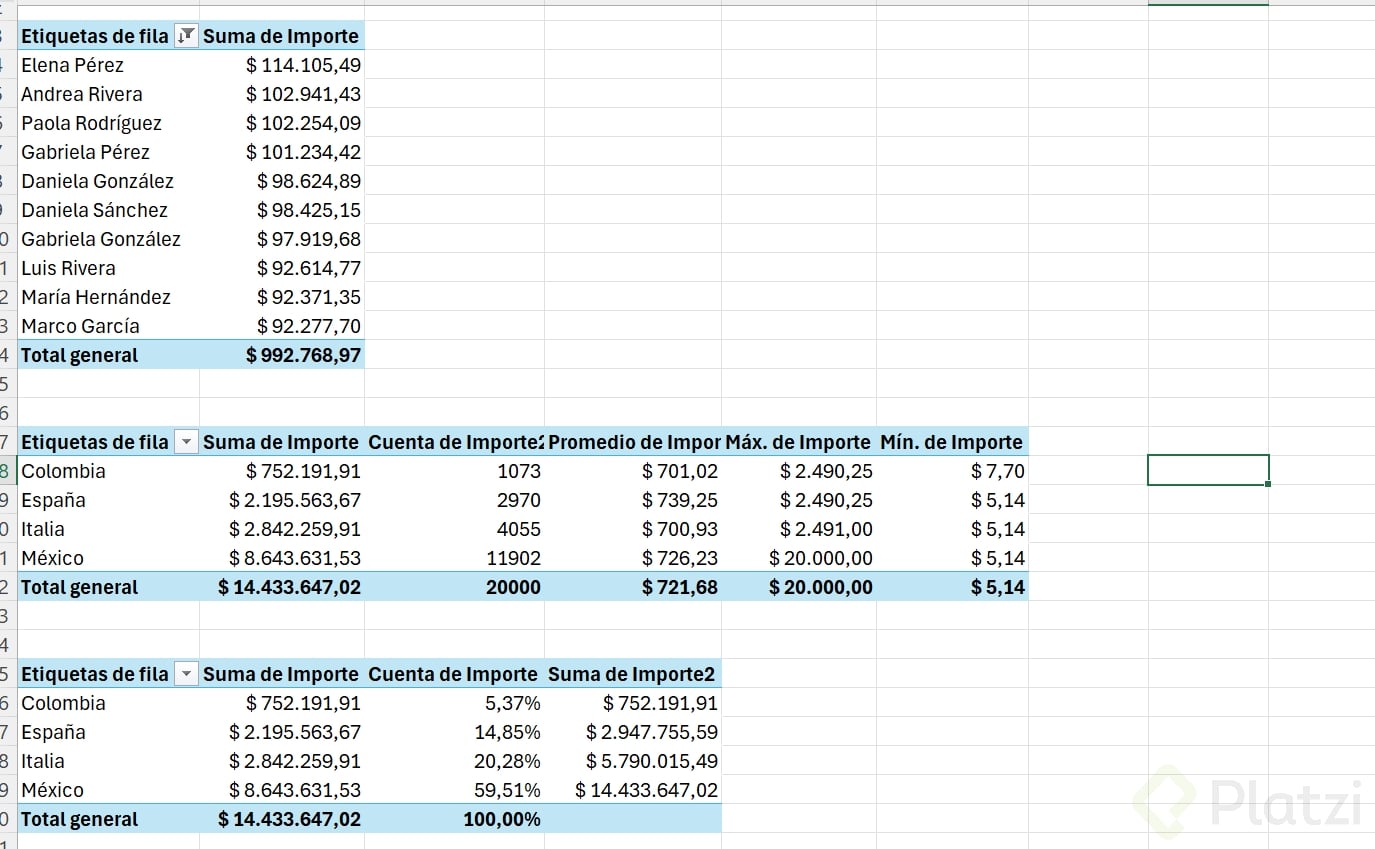
Task: Select the Máx. de Importe header
Action: tap(798, 442)
